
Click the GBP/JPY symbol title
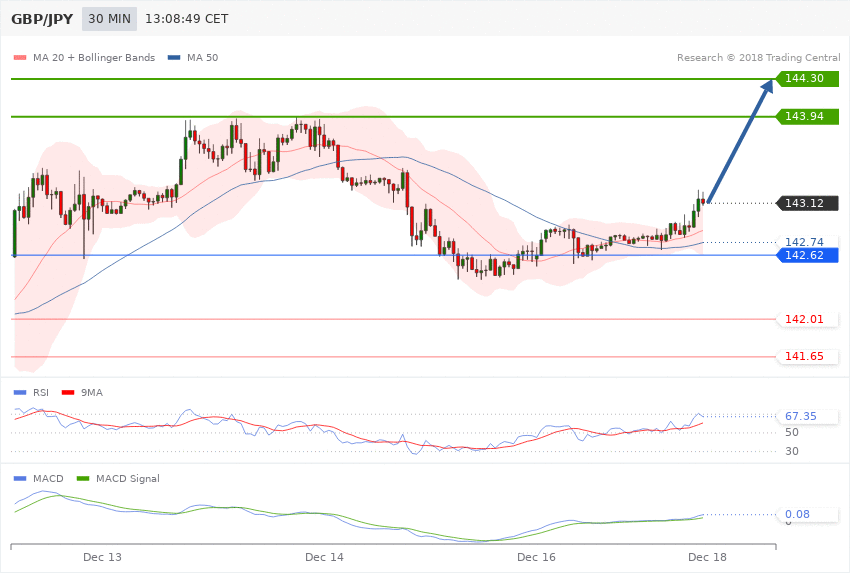click(x=42, y=19)
